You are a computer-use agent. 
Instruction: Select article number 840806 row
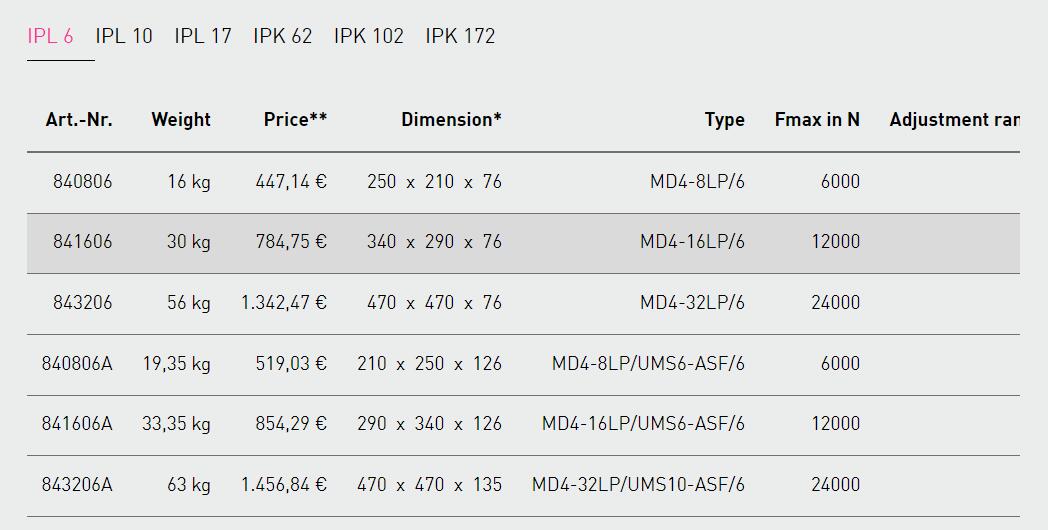(x=523, y=182)
